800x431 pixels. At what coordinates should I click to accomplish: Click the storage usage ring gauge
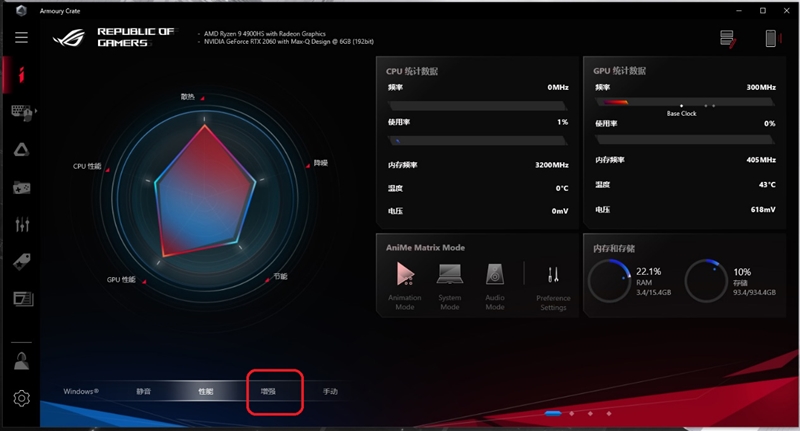[706, 281]
